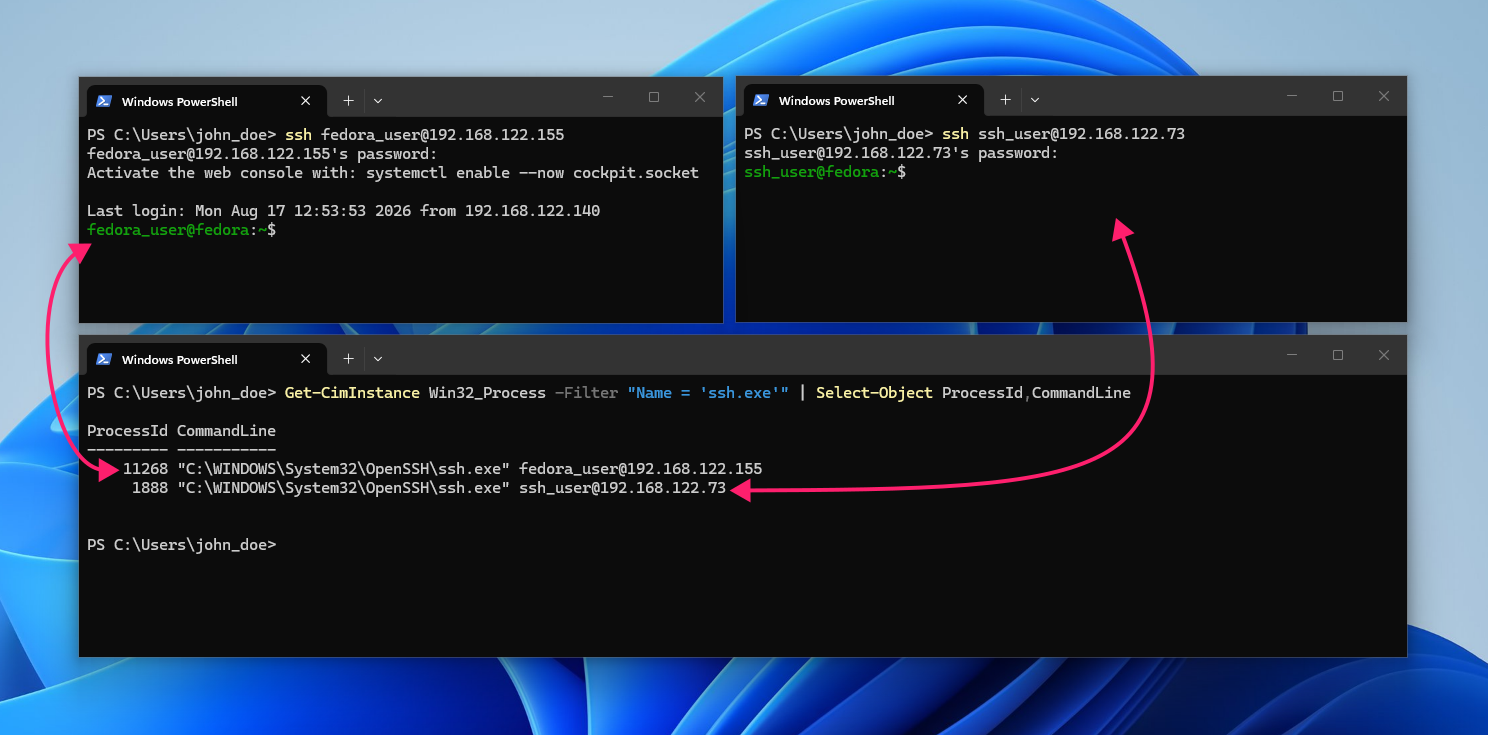This screenshot has height=735, width=1488.
Task: Click the ssh_user@192.168.122.73's password line
Action: point(901,153)
